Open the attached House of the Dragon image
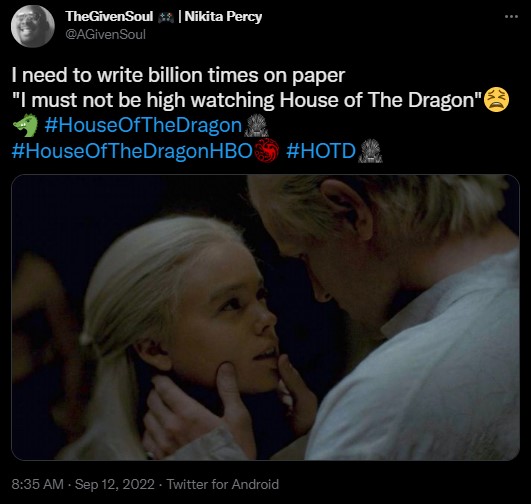 click(x=266, y=317)
